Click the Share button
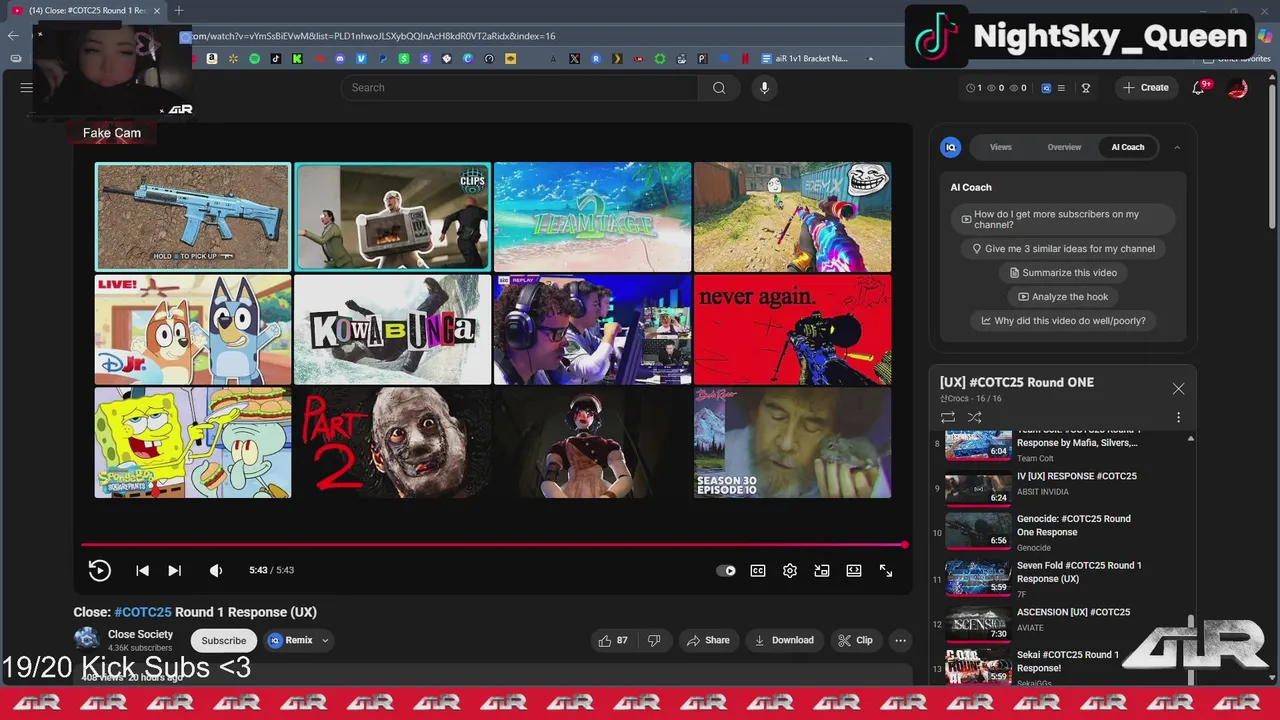This screenshot has height=720, width=1280. [x=707, y=640]
